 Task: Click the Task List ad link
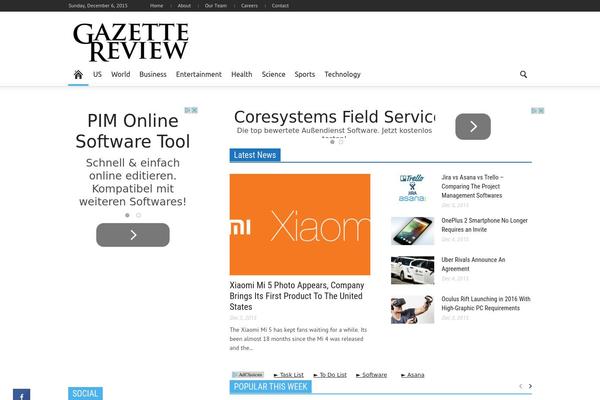pyautogui.click(x=291, y=374)
